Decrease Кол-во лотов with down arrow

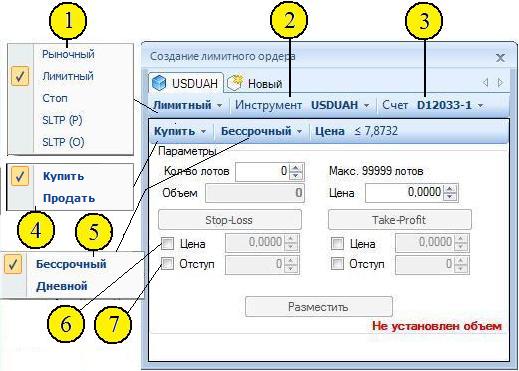[x=296, y=176]
